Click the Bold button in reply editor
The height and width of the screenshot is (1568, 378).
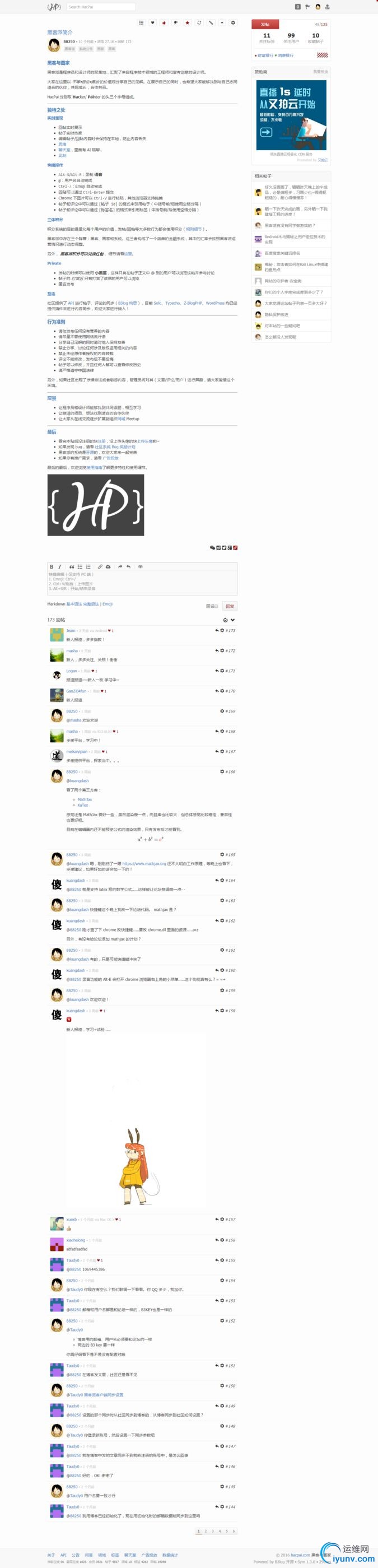(x=52, y=567)
